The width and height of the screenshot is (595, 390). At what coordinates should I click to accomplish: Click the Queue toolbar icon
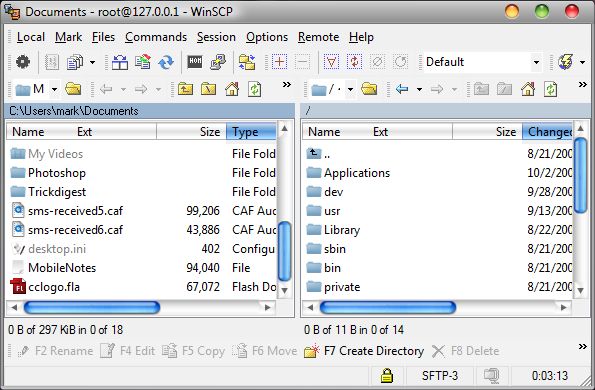click(75, 62)
